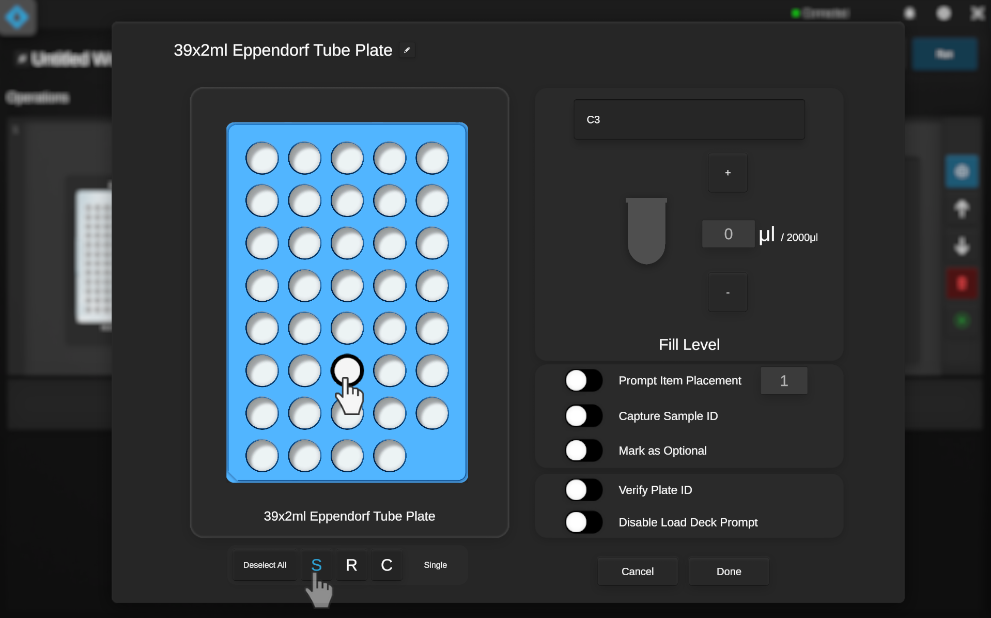991x618 pixels.
Task: Select the bottom-left corner tube well
Action: click(x=262, y=456)
